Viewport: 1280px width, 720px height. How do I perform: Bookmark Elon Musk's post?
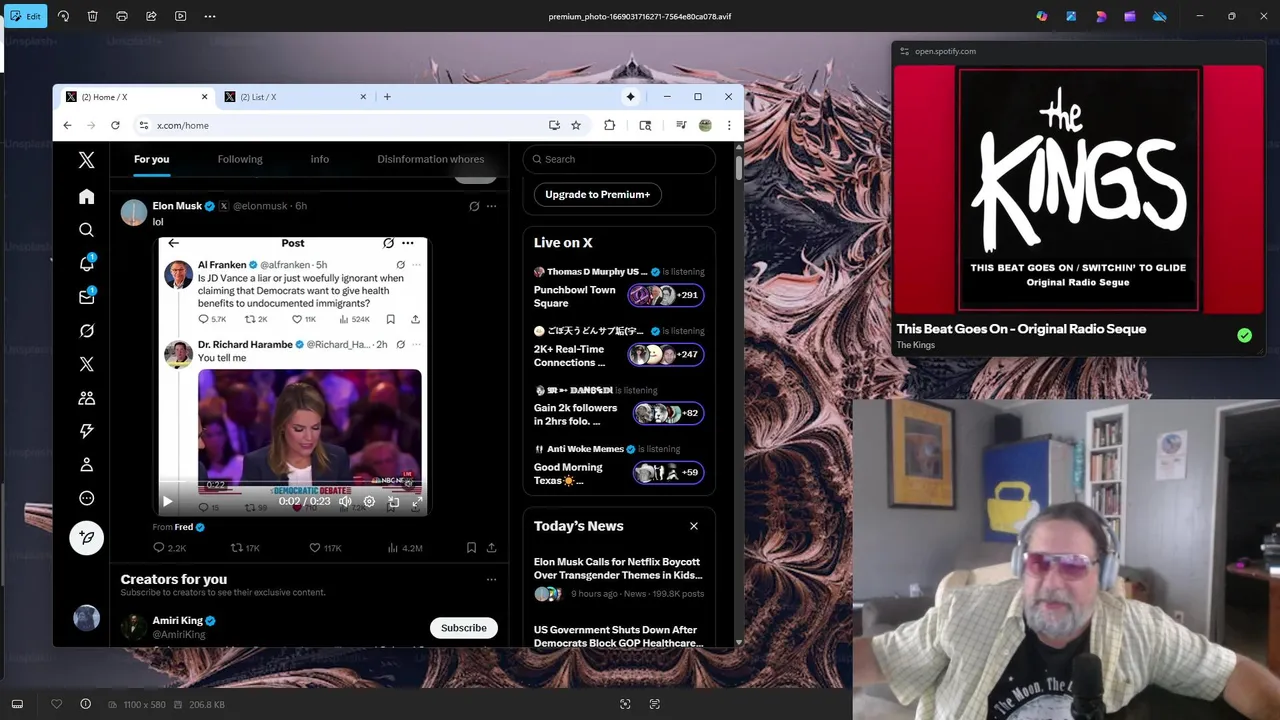pyautogui.click(x=471, y=548)
